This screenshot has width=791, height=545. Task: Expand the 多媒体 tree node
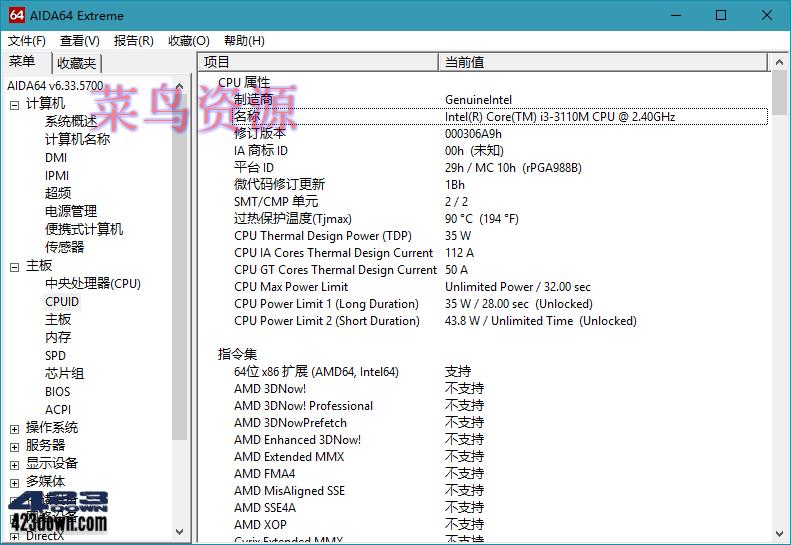pyautogui.click(x=14, y=483)
